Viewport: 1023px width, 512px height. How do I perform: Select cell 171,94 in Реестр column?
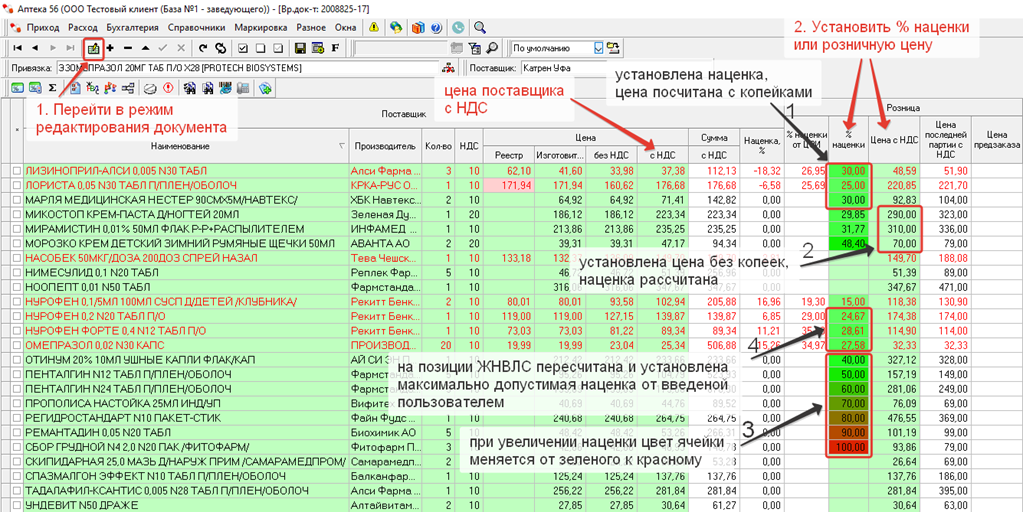(x=510, y=185)
